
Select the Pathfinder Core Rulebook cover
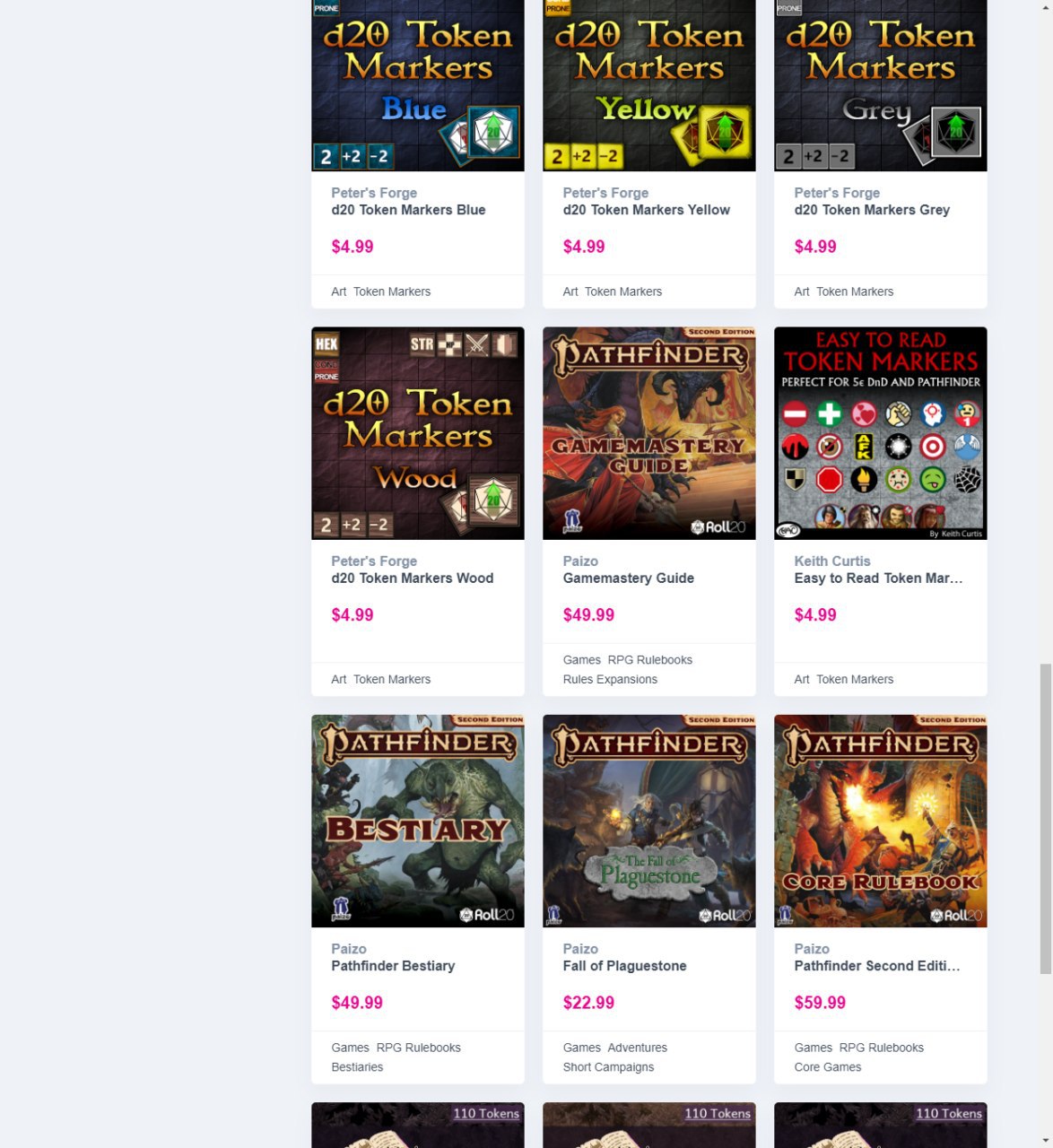coord(880,821)
